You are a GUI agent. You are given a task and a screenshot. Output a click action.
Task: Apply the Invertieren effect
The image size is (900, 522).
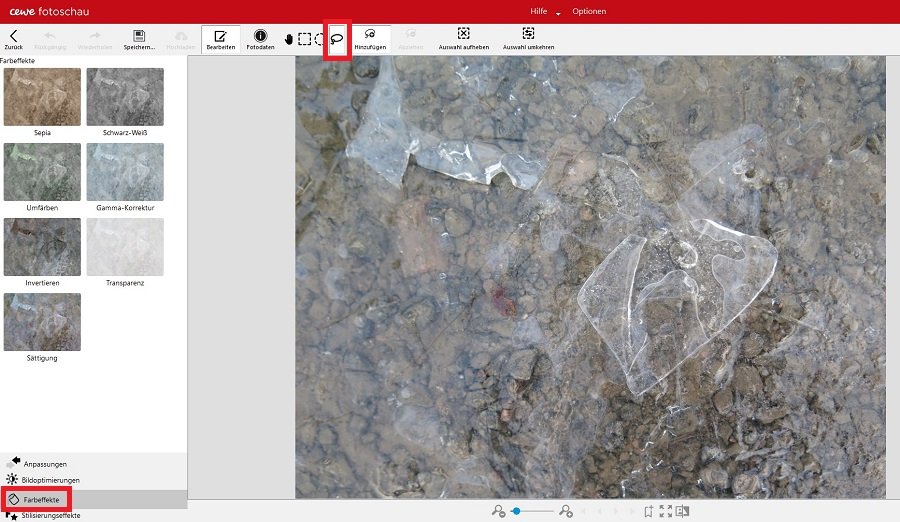[42, 247]
